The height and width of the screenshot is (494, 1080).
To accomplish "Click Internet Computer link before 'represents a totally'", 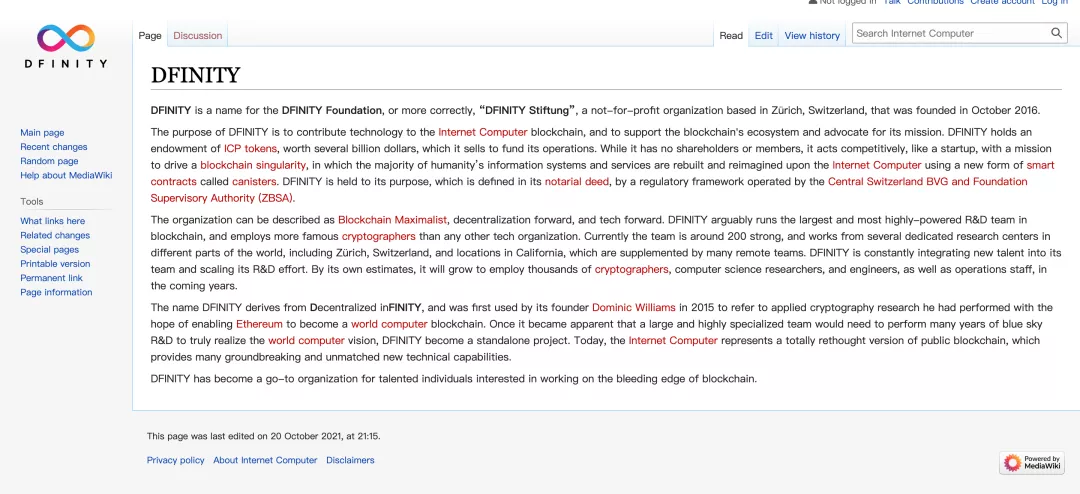I will 673,340.
